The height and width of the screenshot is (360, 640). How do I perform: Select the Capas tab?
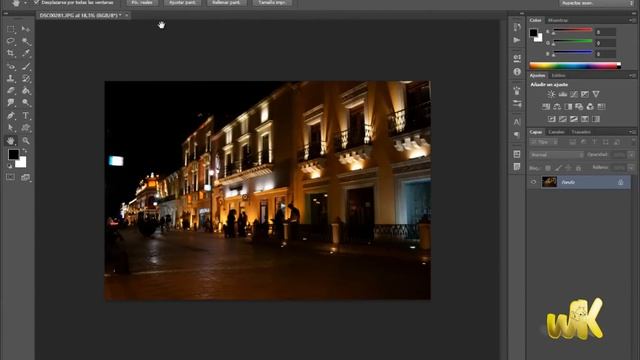tap(536, 132)
